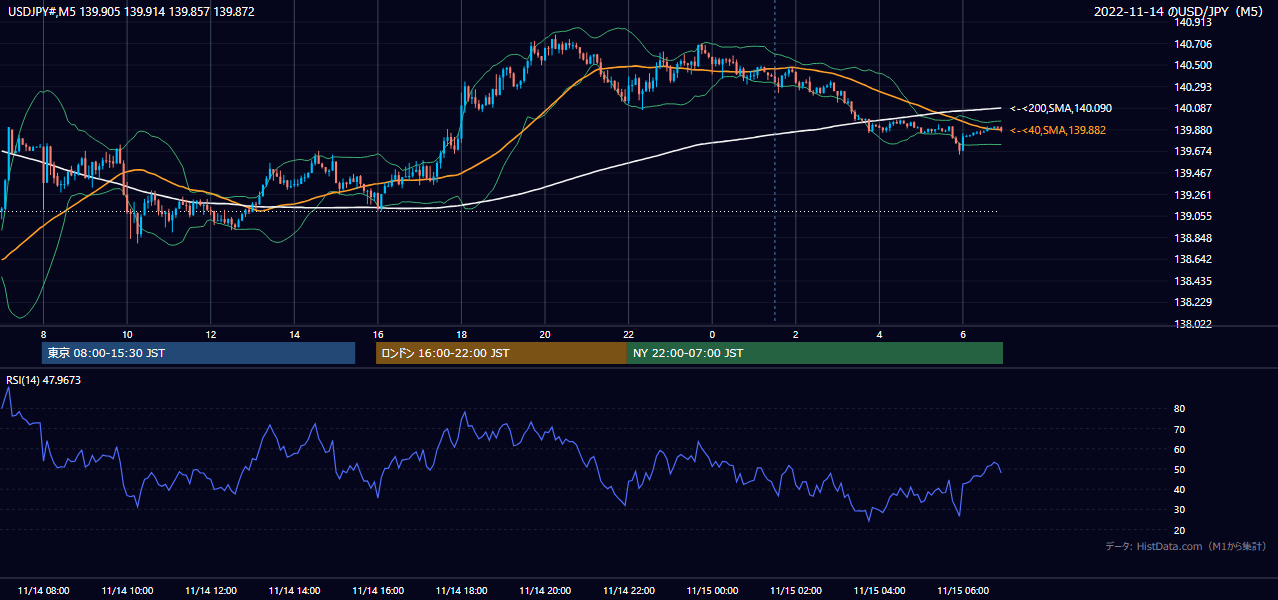Click RSI axis level 60
The width and height of the screenshot is (1278, 600).
click(1180, 449)
